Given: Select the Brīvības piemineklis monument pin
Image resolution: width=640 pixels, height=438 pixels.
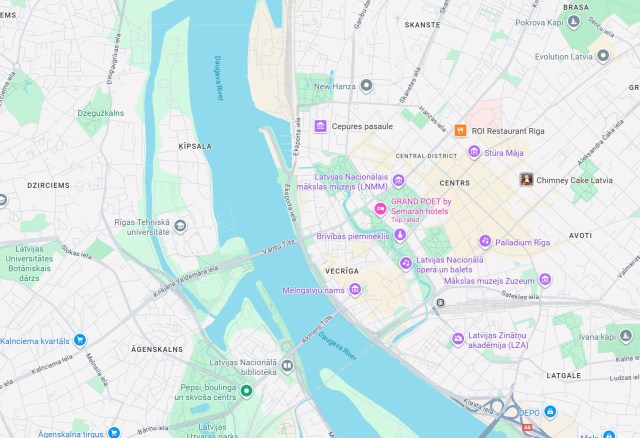Looking at the screenshot, I should coord(400,235).
